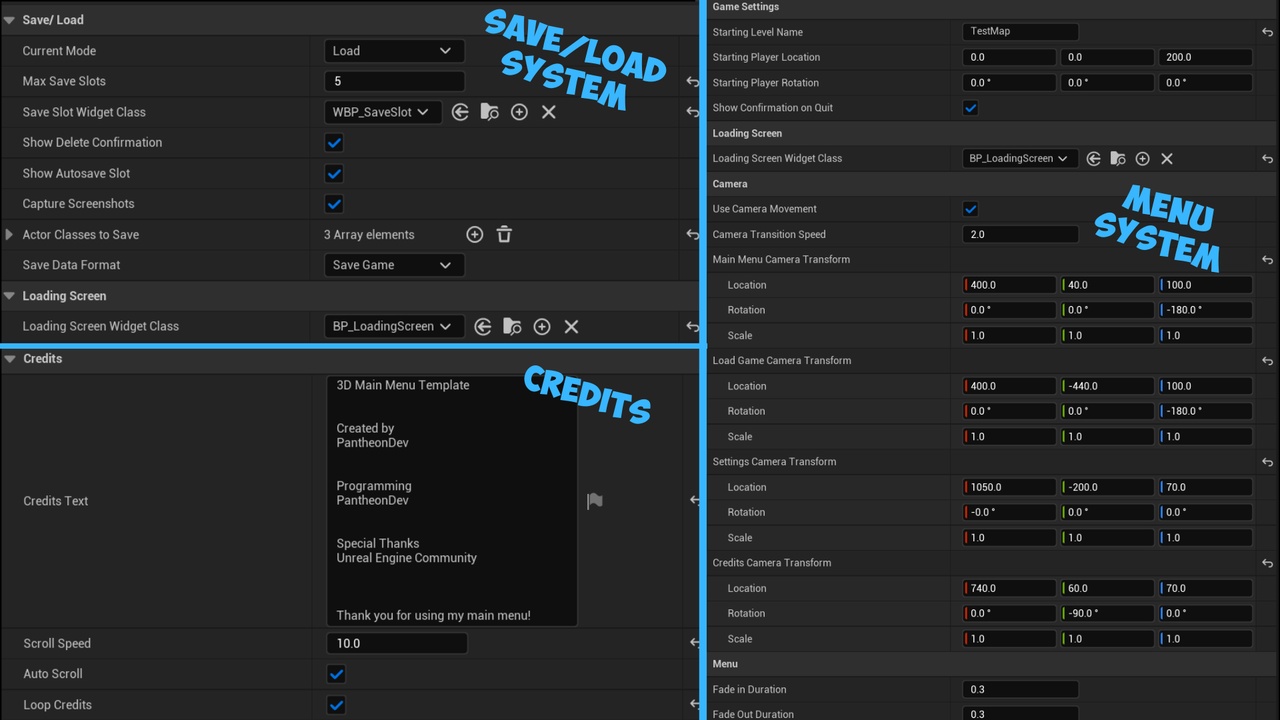Open BP_LoadingScreen dropdown in Save/Load panel
This screenshot has width=1280, height=720.
click(x=394, y=326)
